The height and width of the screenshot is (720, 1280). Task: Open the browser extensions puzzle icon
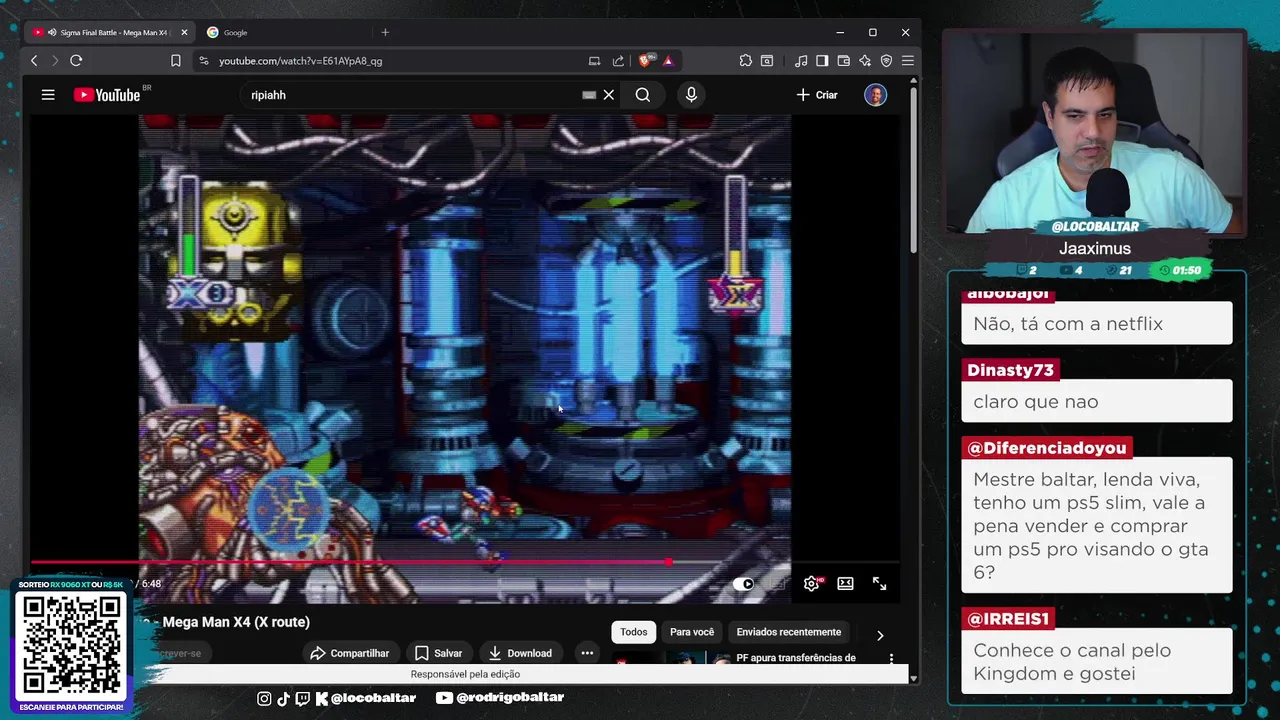click(x=746, y=61)
